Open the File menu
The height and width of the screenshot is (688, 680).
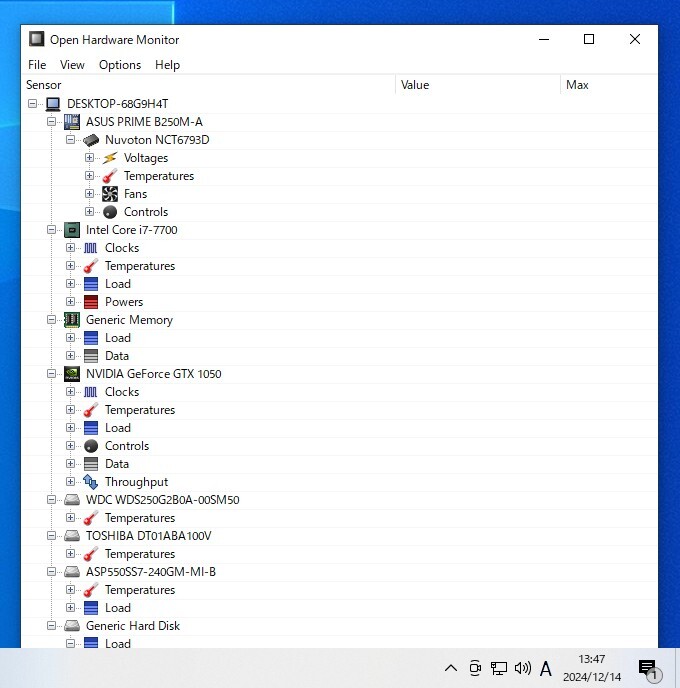(37, 65)
